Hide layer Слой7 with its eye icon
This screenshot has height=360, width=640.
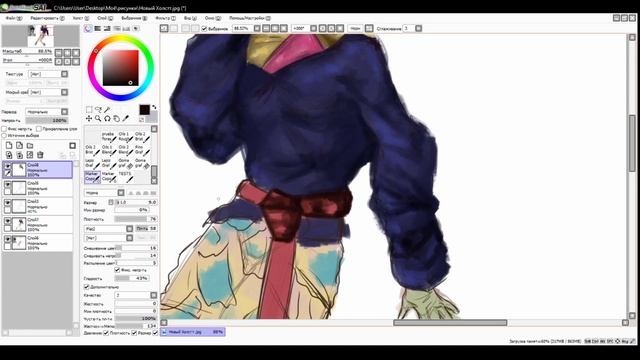point(8,221)
